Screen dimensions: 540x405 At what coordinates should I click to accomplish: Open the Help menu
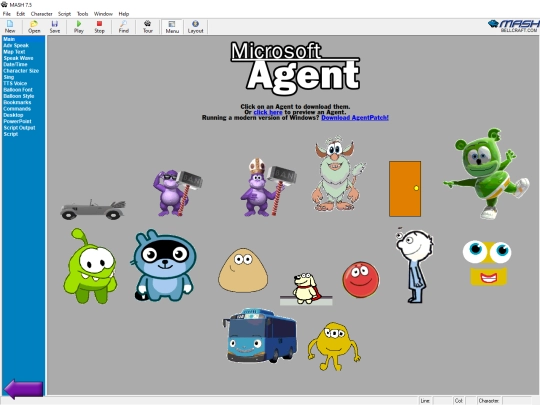click(x=124, y=14)
